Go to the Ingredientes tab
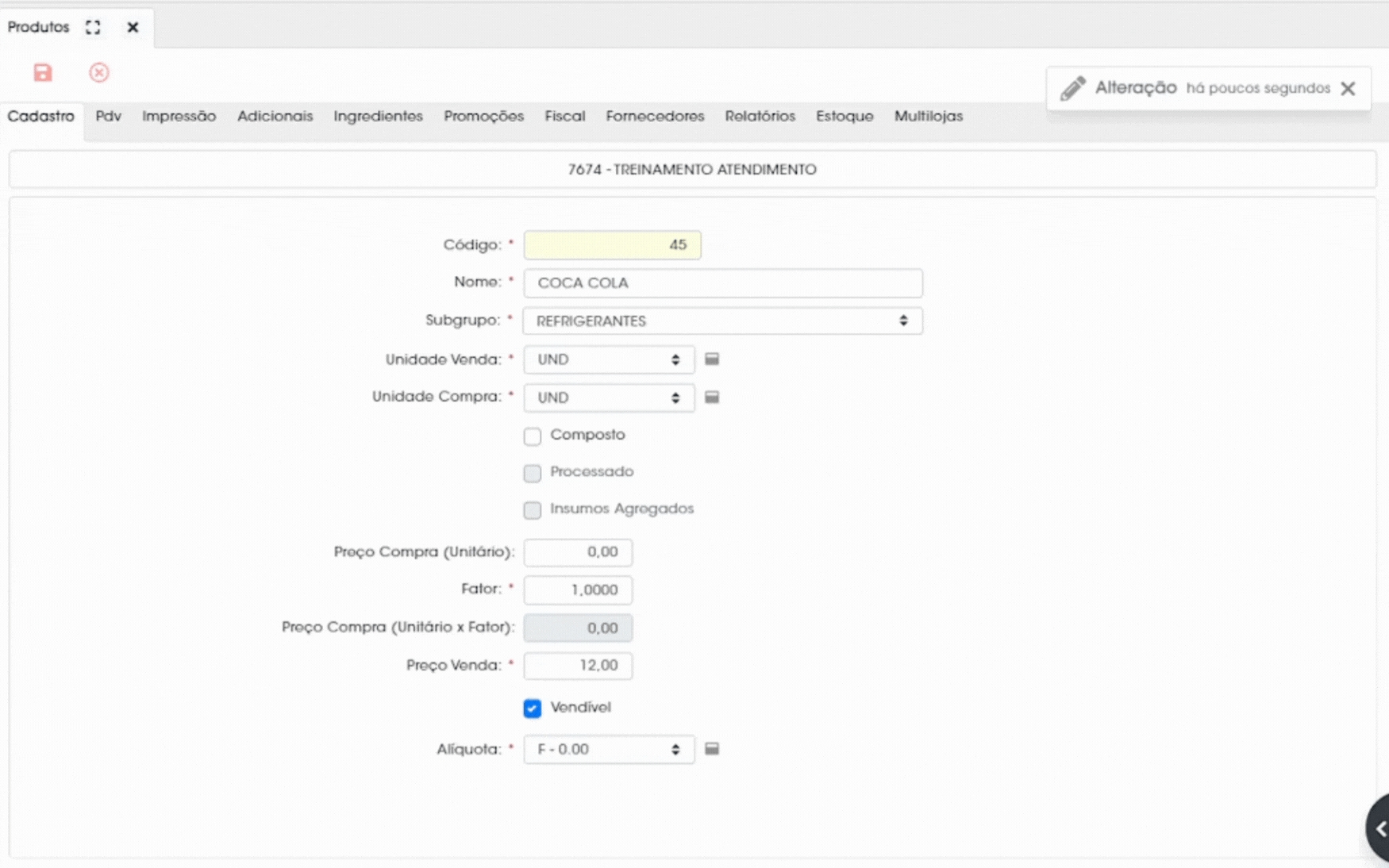The height and width of the screenshot is (868, 1389). pyautogui.click(x=379, y=117)
